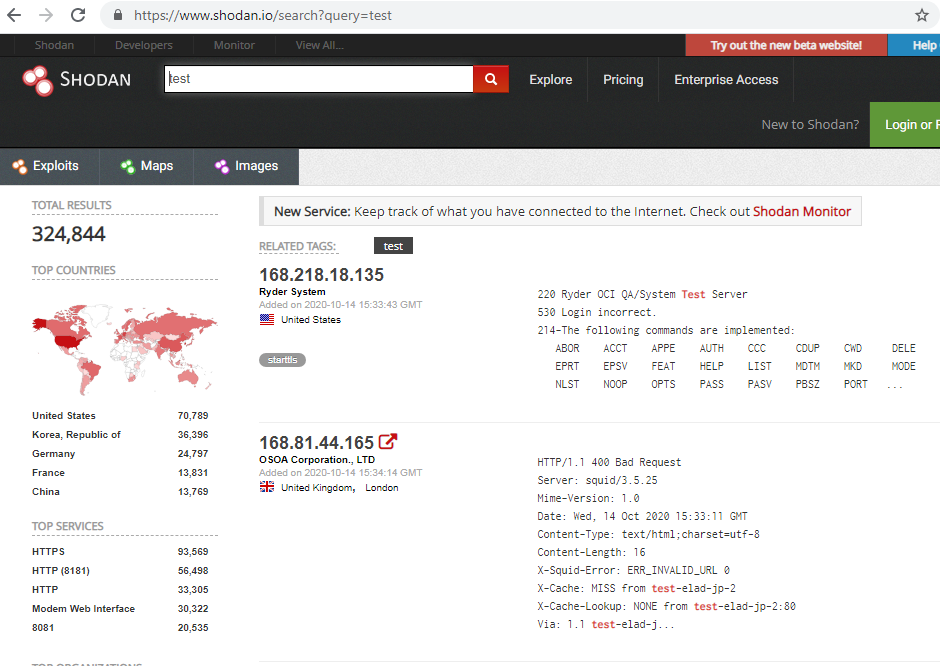Open the Monitor top menu item
Screen dimensions: 940x666
coord(234,45)
